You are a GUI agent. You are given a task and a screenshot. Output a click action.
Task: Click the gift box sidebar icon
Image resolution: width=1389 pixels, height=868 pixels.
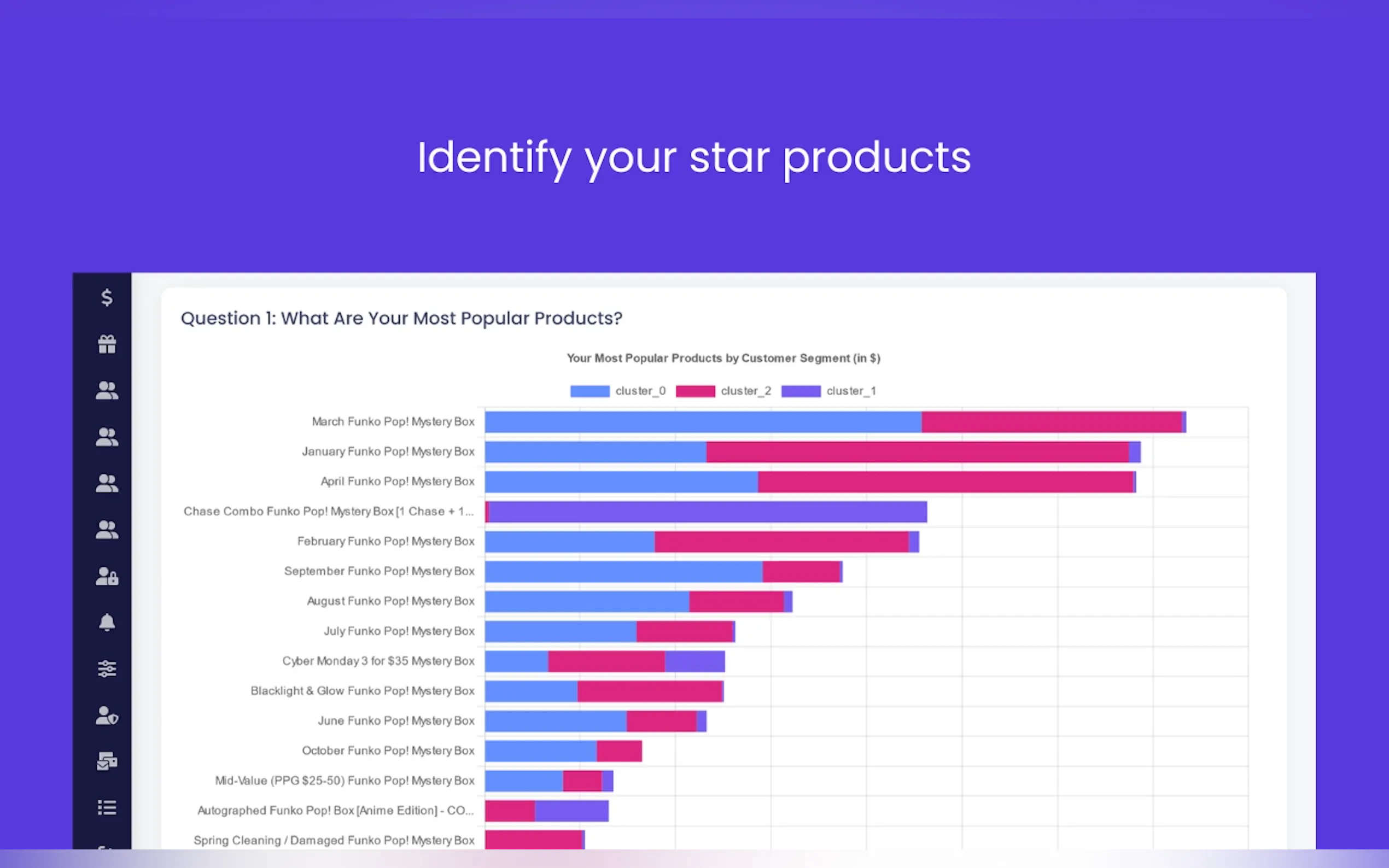tap(107, 344)
